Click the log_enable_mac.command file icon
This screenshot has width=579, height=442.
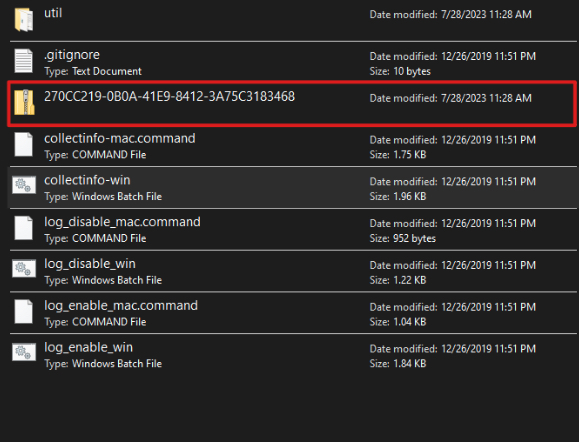point(23,312)
